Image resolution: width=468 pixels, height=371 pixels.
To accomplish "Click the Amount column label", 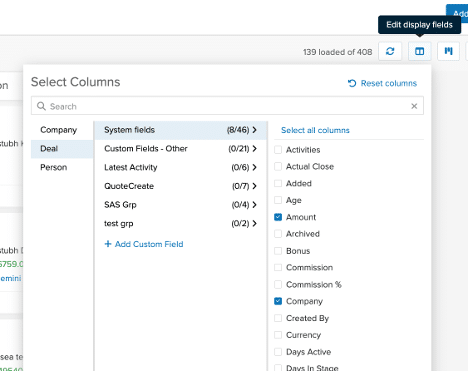I will [301, 217].
